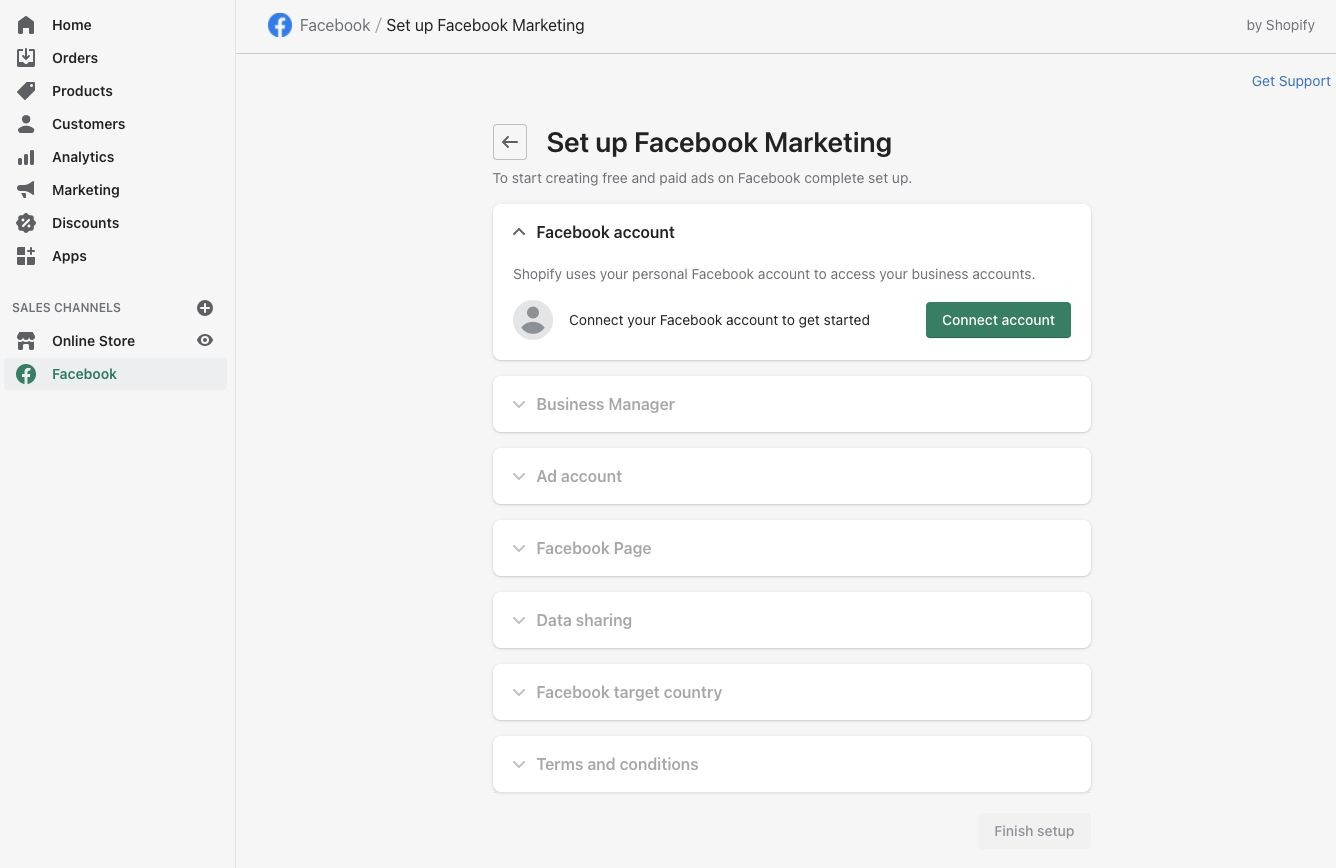Click the Facebook breadcrumb link in header
This screenshot has width=1336, height=868.
[x=334, y=26]
